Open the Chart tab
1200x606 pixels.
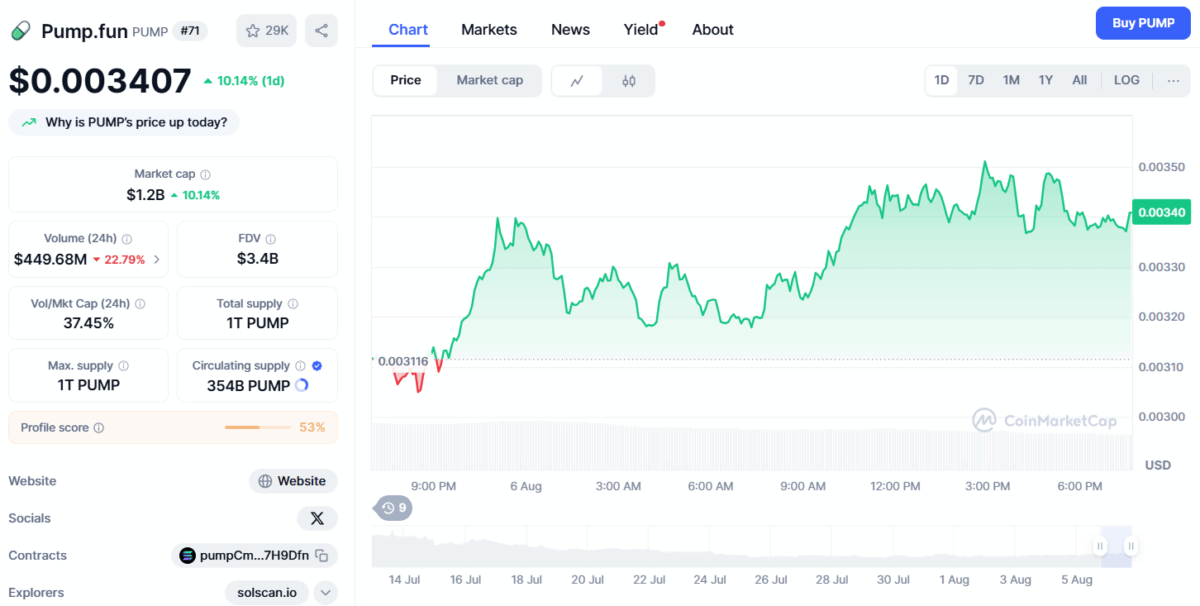pyautogui.click(x=408, y=29)
